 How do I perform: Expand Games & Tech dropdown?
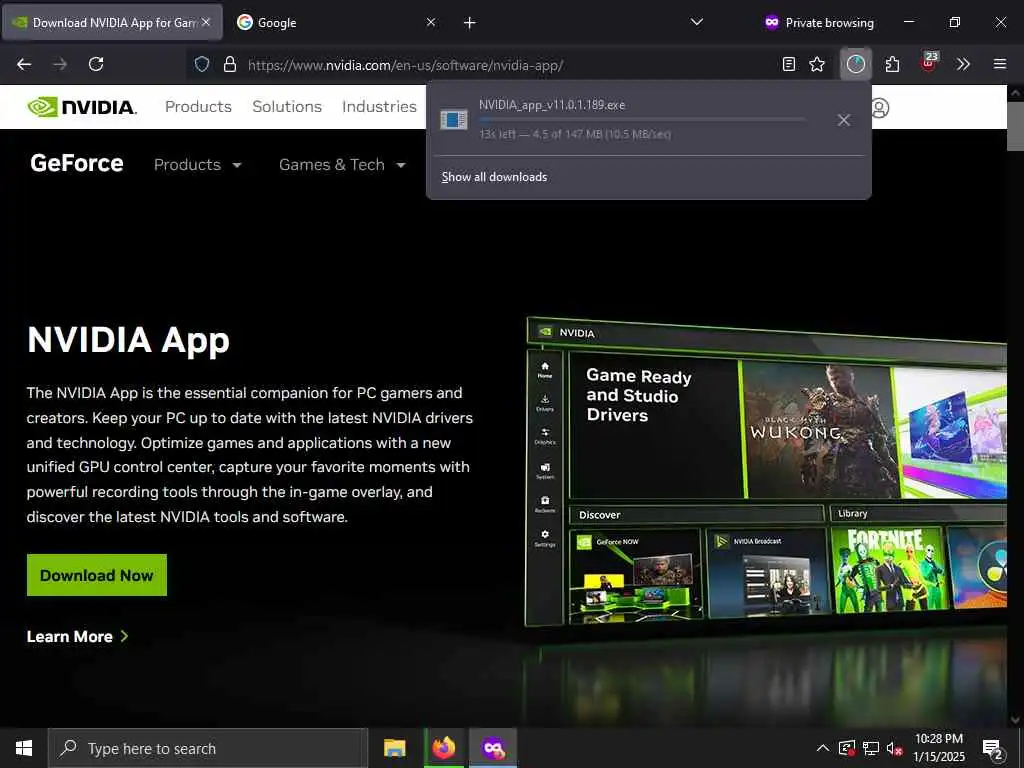point(342,165)
